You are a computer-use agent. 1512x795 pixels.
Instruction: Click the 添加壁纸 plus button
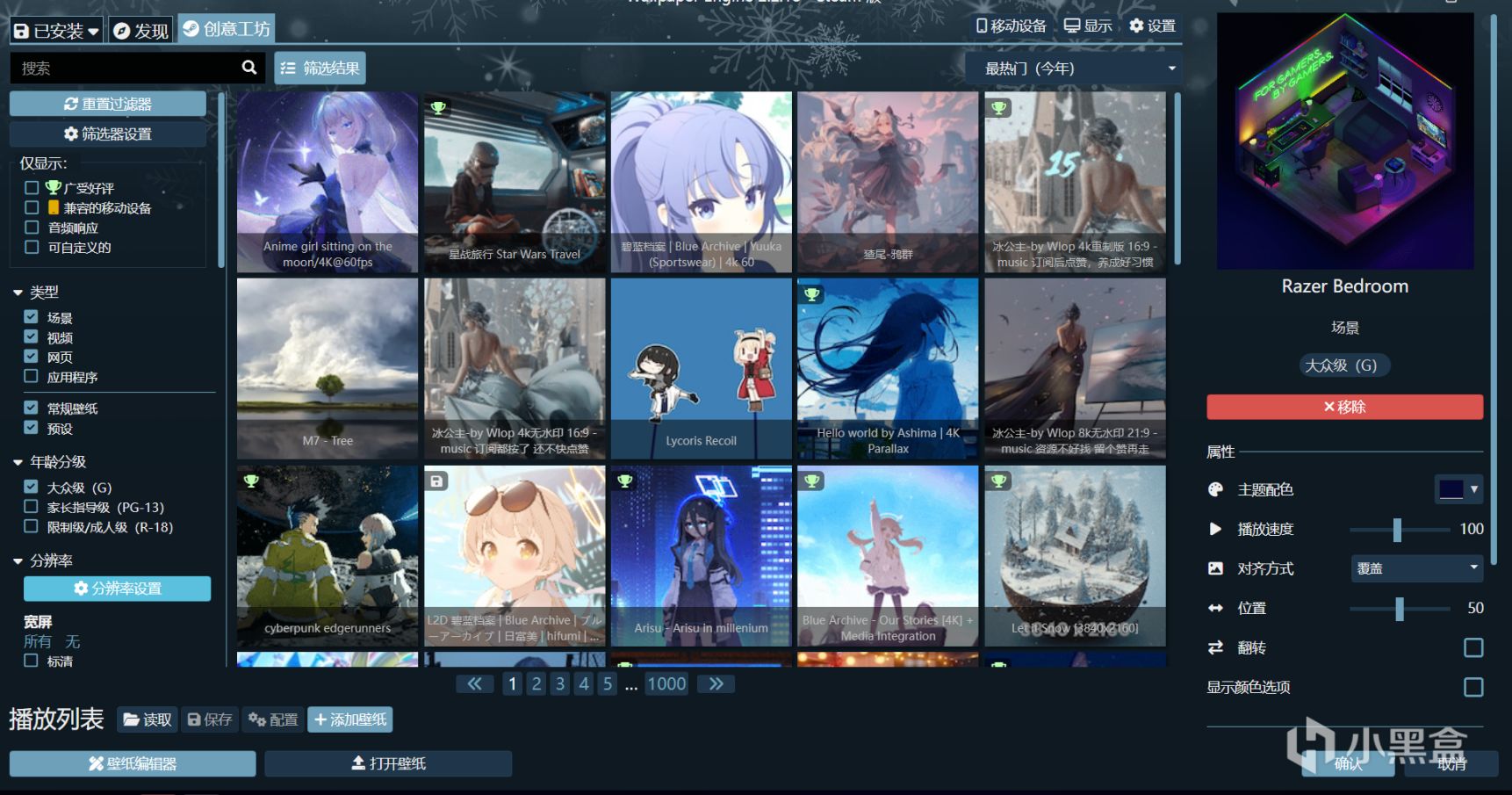350,719
